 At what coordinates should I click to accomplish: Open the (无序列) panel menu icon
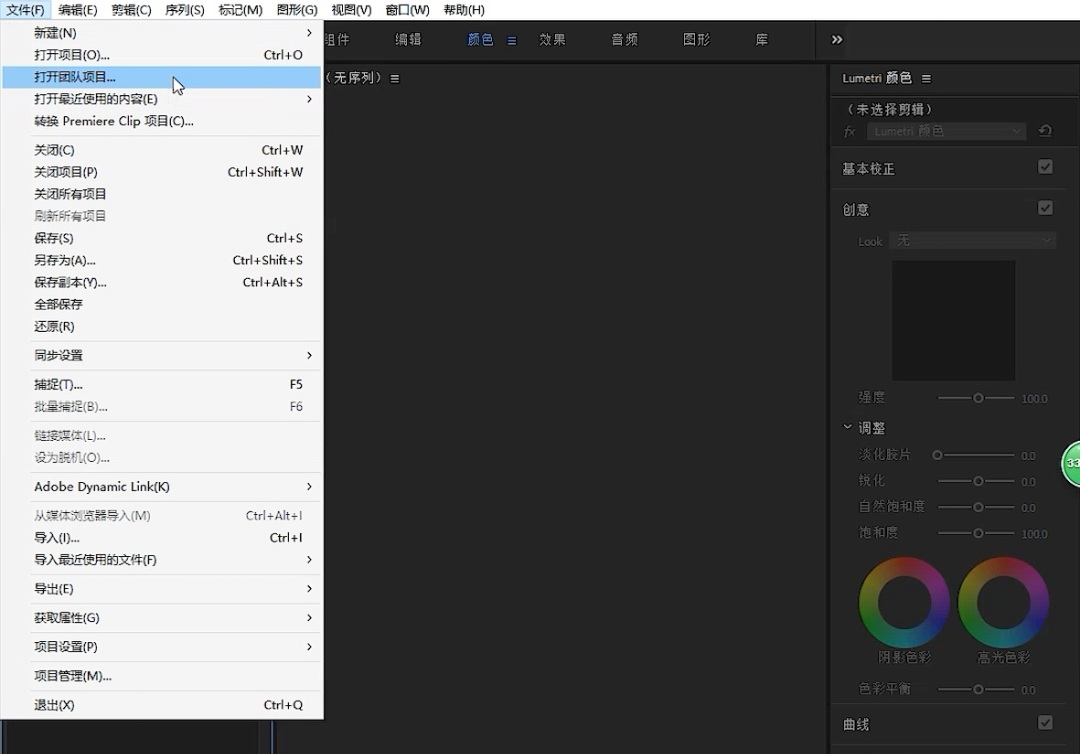click(395, 78)
